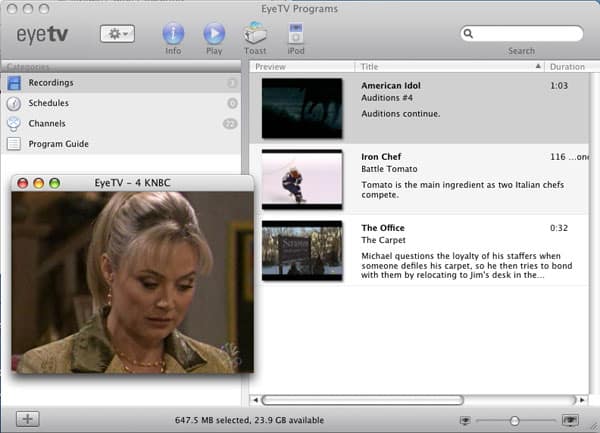This screenshot has width=600, height=433.
Task: Click the small thumbnail size icon
Action: tap(465, 421)
